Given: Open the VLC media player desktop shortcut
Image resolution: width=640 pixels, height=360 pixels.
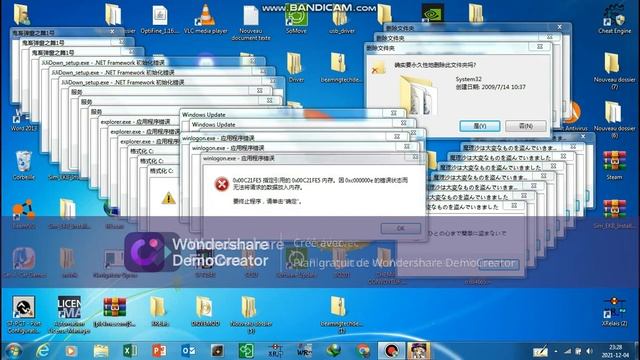Looking at the screenshot, I should 205,18.
